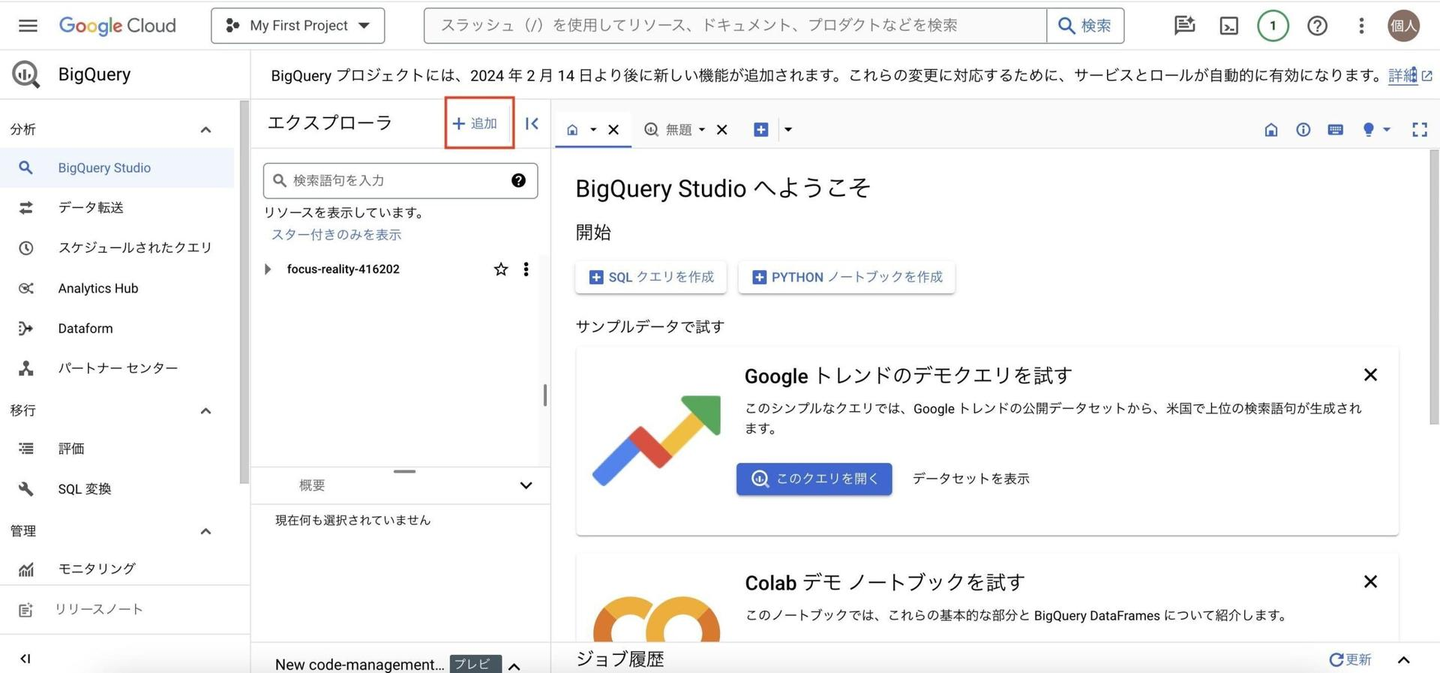
Task: Collapse the 管理 sidebar section
Action: pyautogui.click(x=205, y=531)
